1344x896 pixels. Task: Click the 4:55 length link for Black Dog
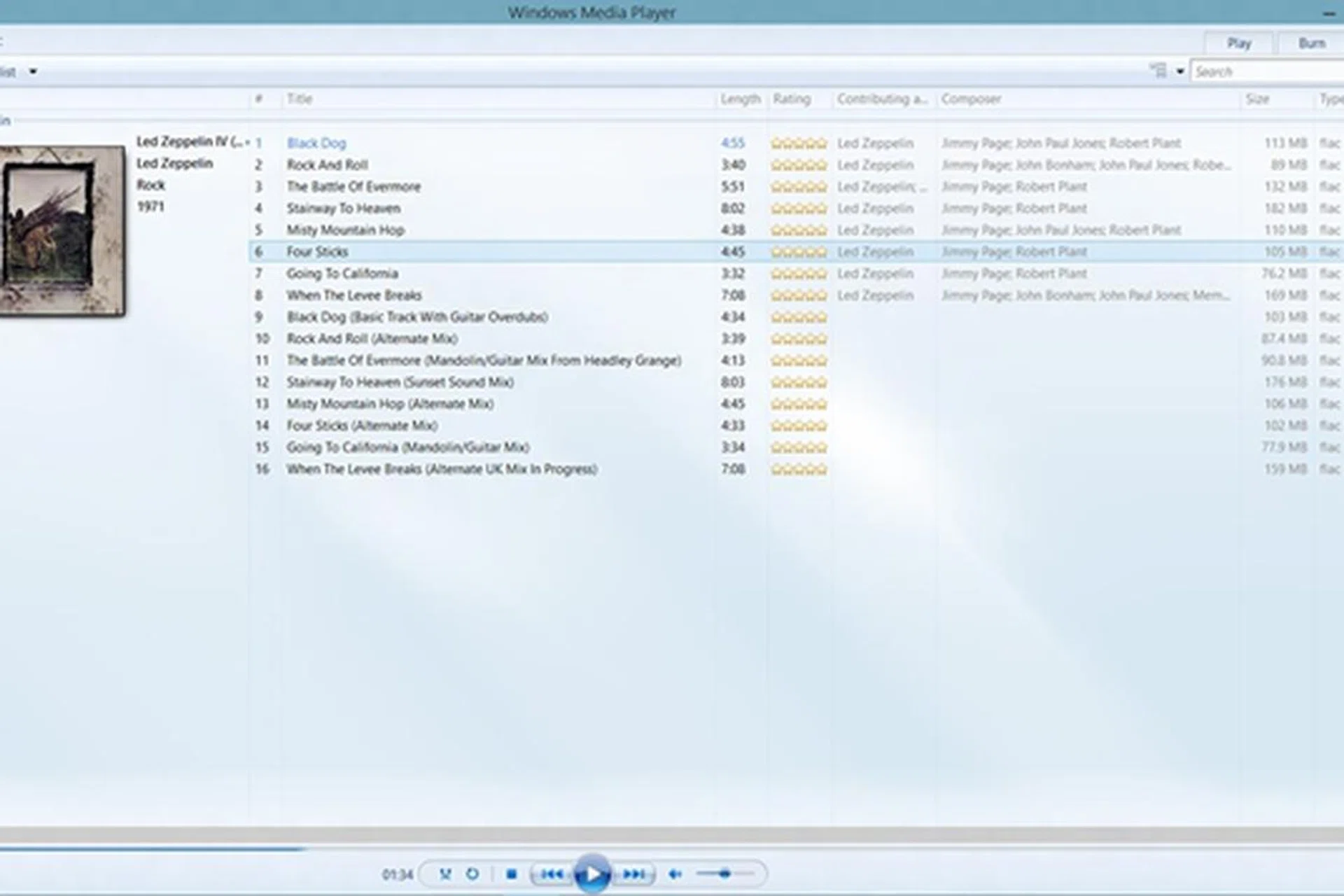tap(733, 143)
